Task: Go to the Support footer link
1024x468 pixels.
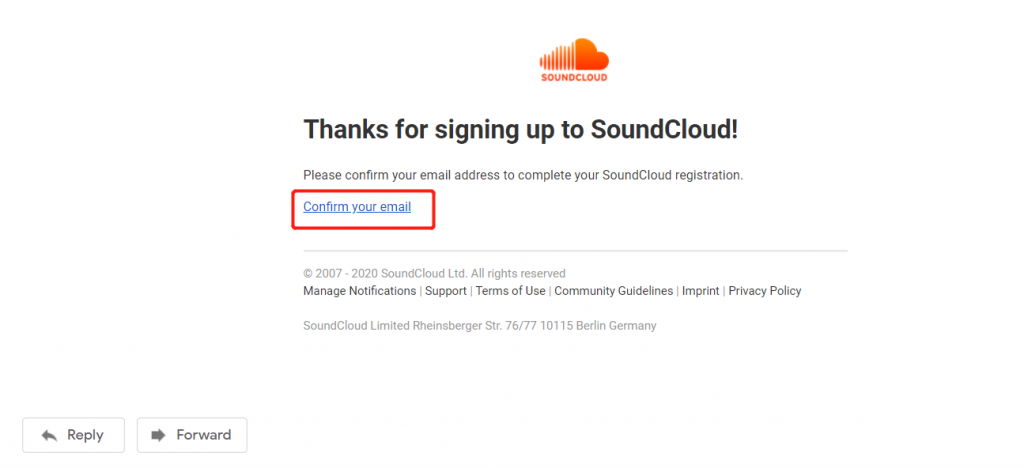Action: (445, 291)
